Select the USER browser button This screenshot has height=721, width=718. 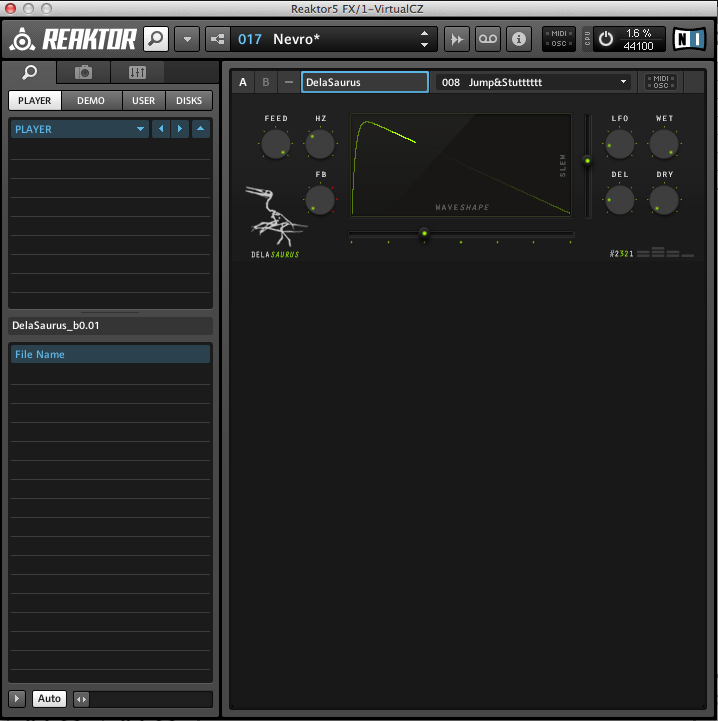pyautogui.click(x=144, y=100)
